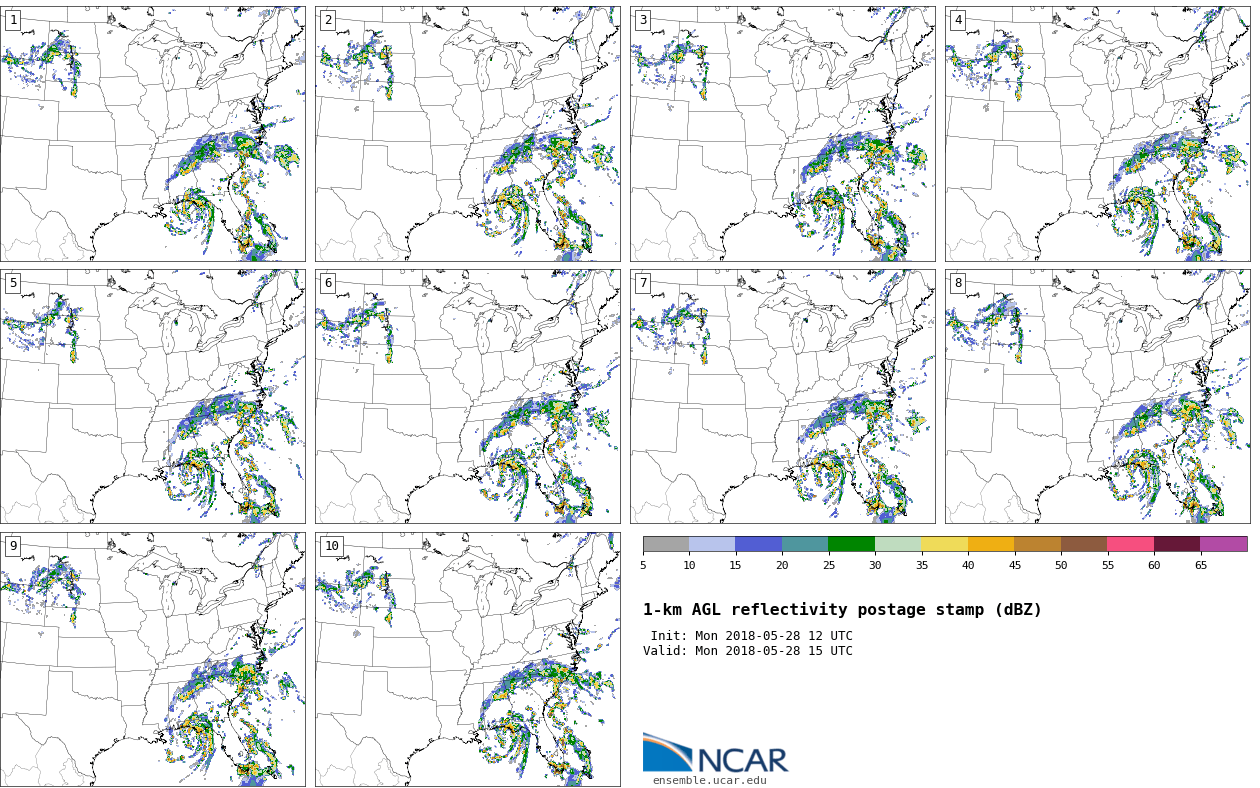Click colorbar tick label '30'

pyautogui.click(x=875, y=566)
